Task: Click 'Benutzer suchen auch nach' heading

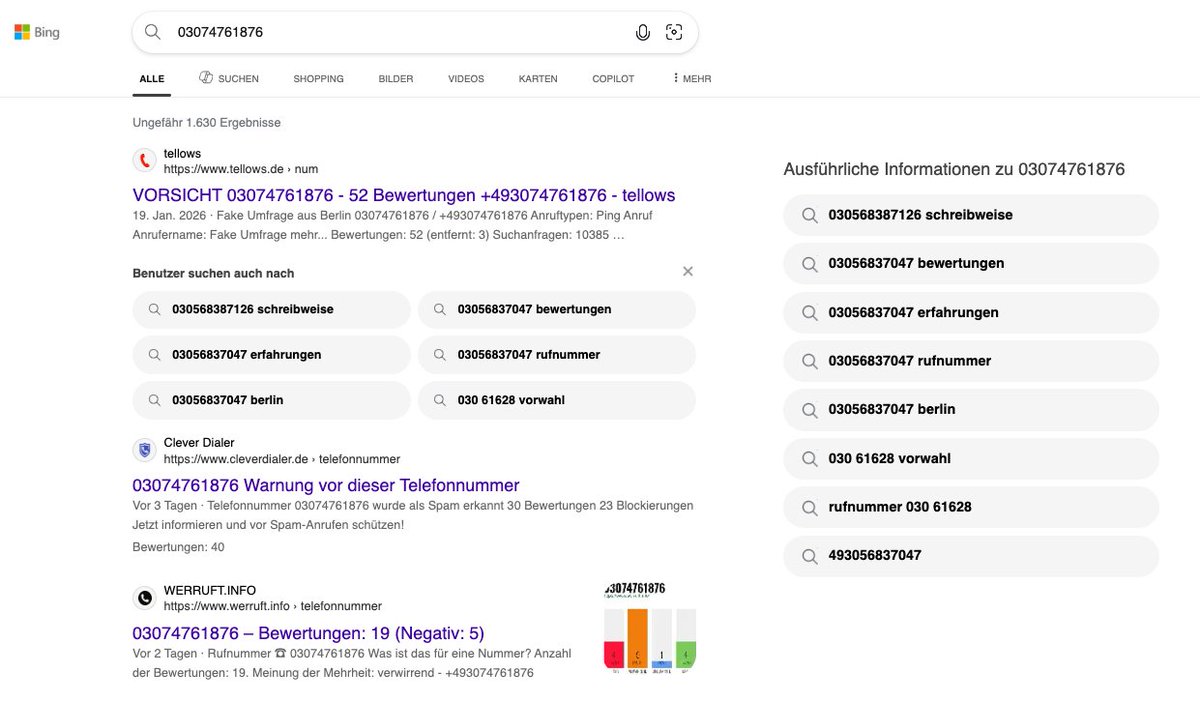Action: click(x=213, y=273)
